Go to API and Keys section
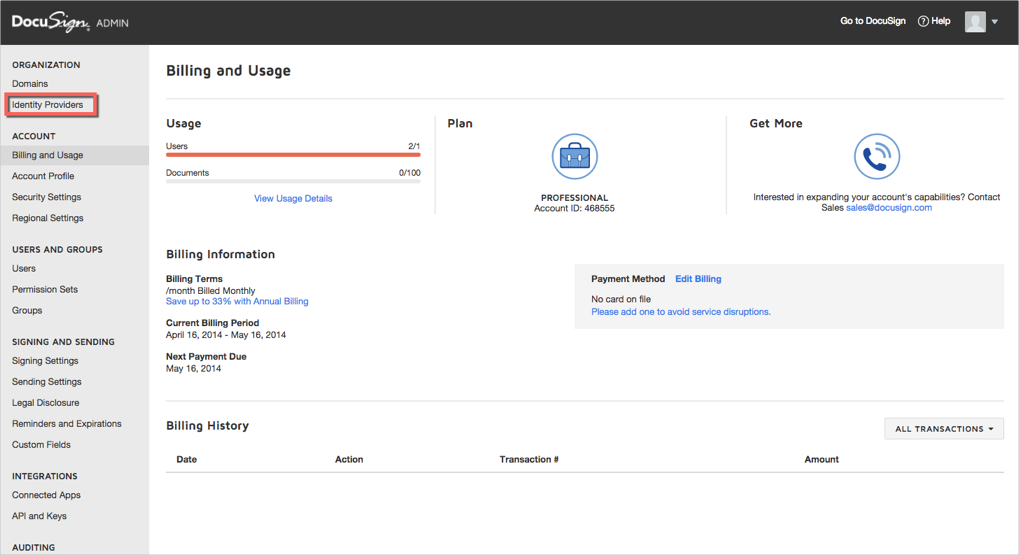This screenshot has width=1019, height=555. (39, 516)
